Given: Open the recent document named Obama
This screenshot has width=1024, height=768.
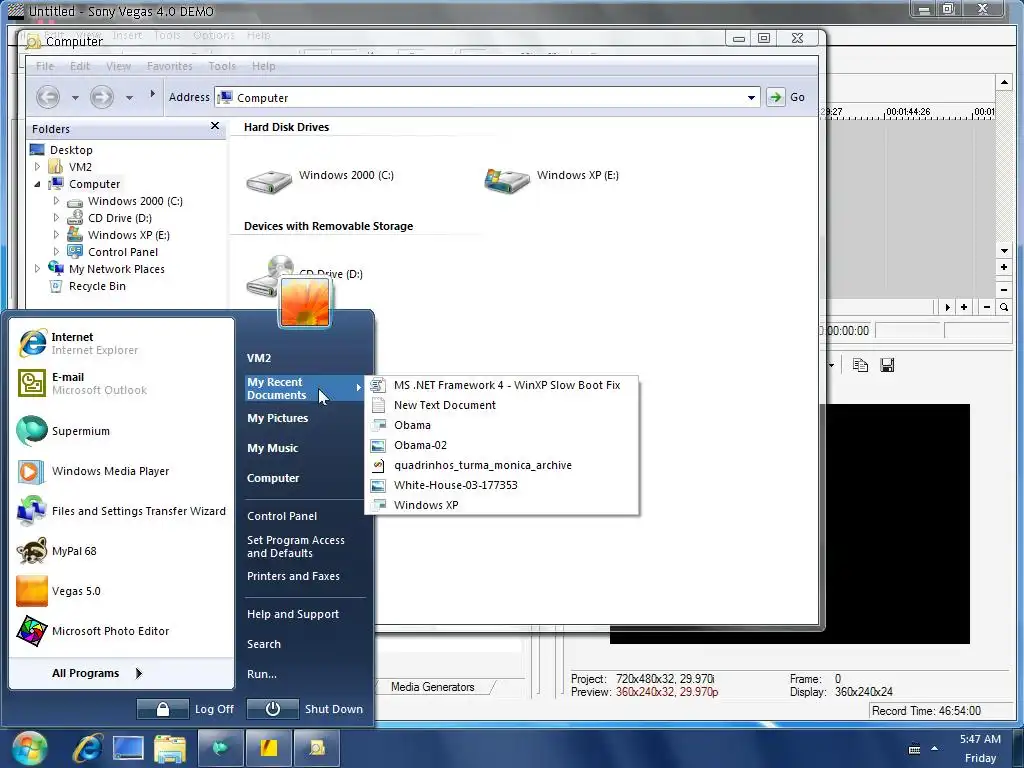Looking at the screenshot, I should tap(502, 425).
